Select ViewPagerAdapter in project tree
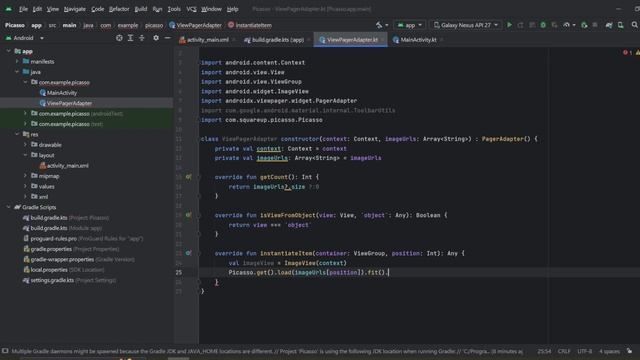640x360 pixels. [65, 103]
